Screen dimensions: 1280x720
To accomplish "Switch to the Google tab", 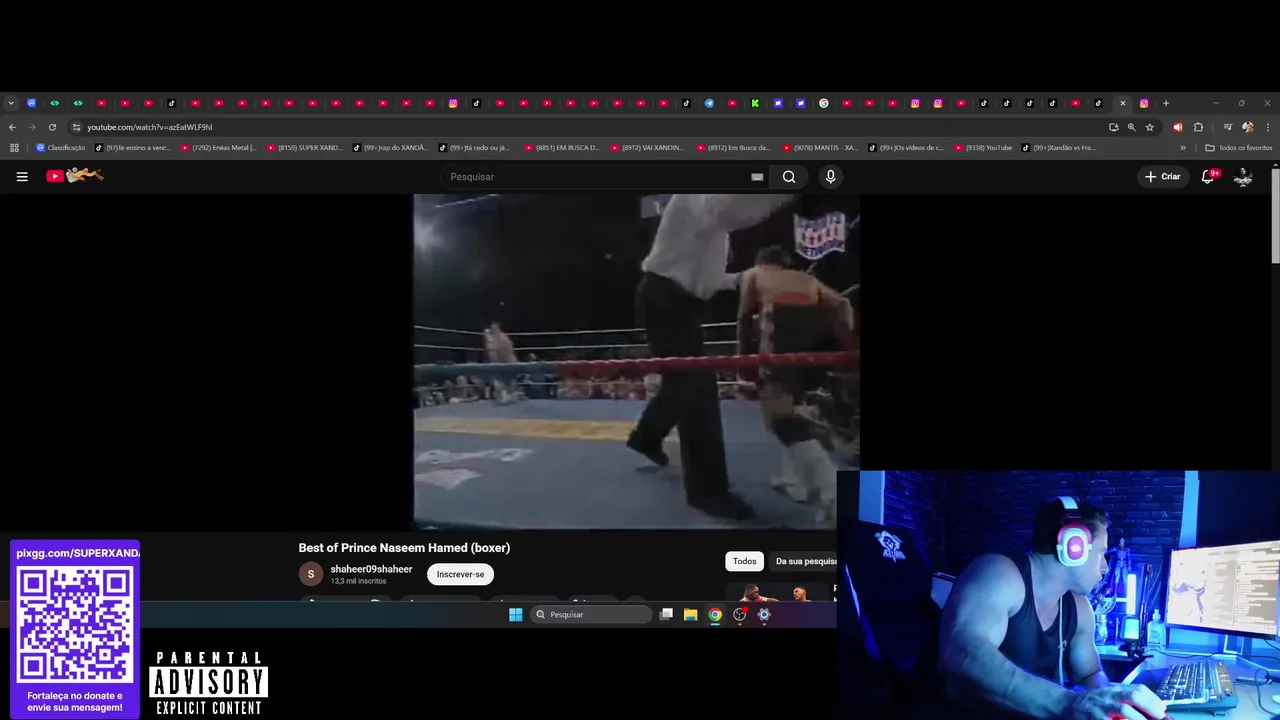I will (x=824, y=103).
